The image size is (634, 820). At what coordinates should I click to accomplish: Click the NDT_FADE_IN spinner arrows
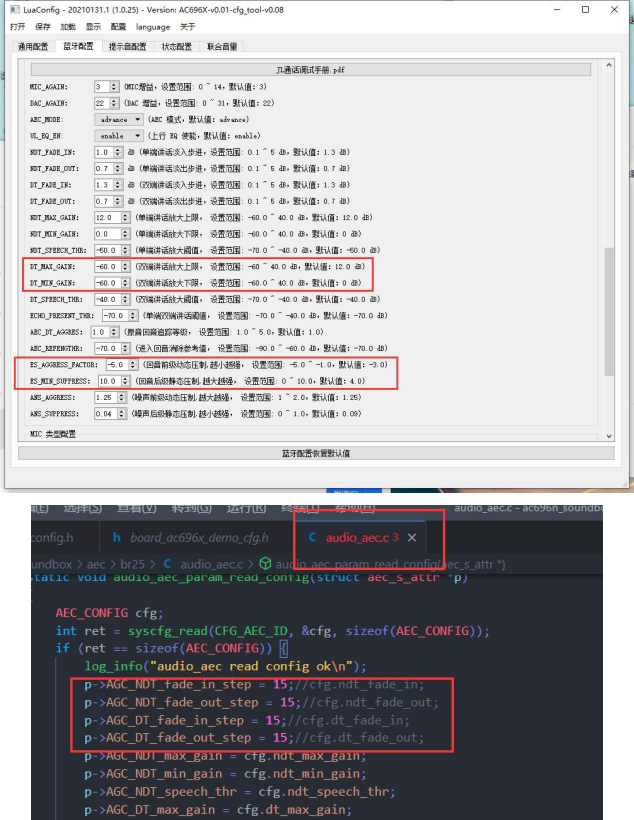[x=118, y=152]
